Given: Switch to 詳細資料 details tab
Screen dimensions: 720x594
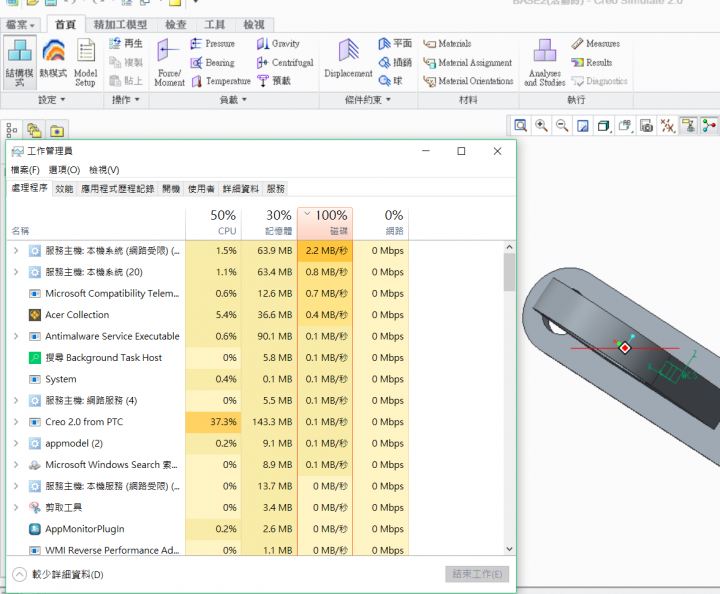Looking at the screenshot, I should point(241,189).
